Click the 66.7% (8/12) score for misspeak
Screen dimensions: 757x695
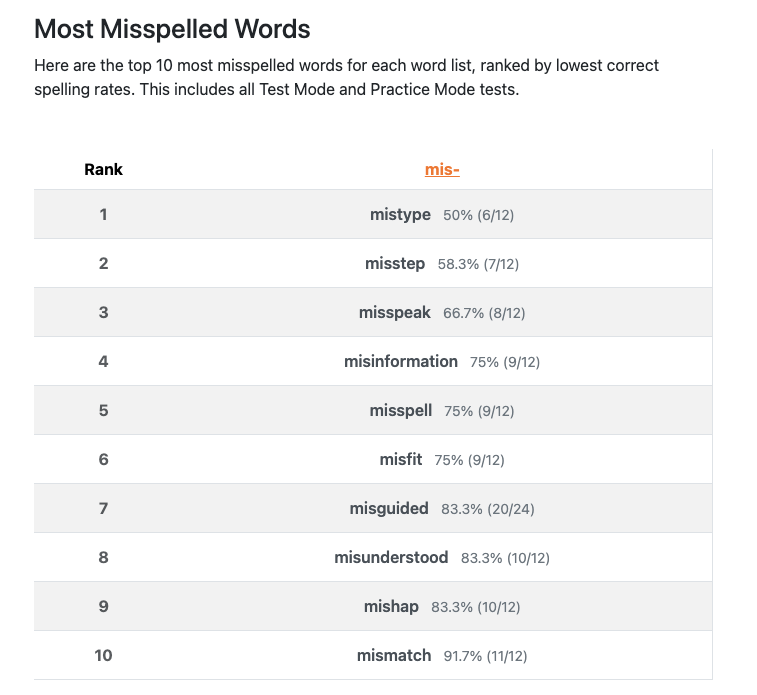[x=484, y=313]
